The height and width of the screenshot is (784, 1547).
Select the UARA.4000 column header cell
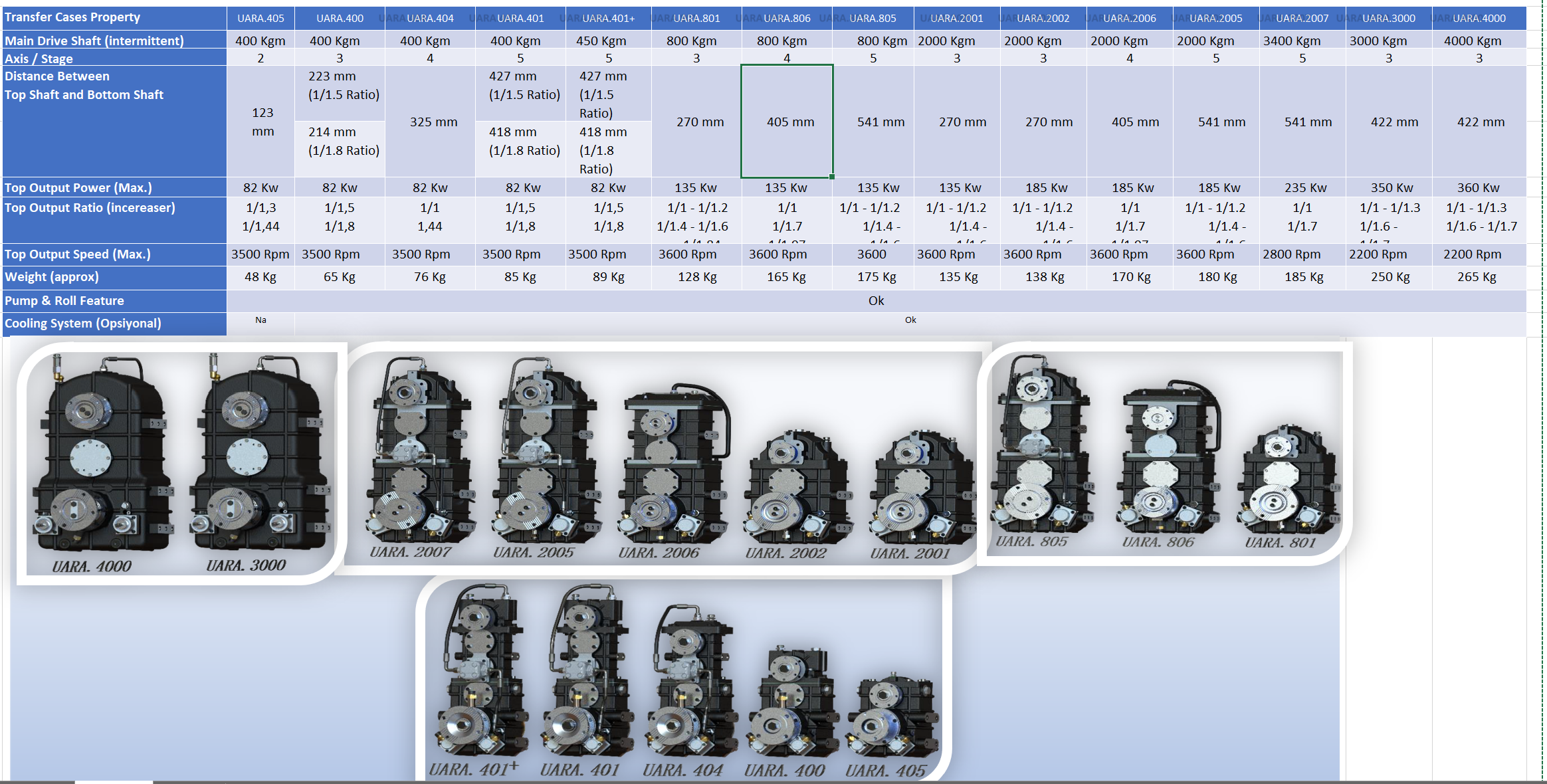point(1479,18)
